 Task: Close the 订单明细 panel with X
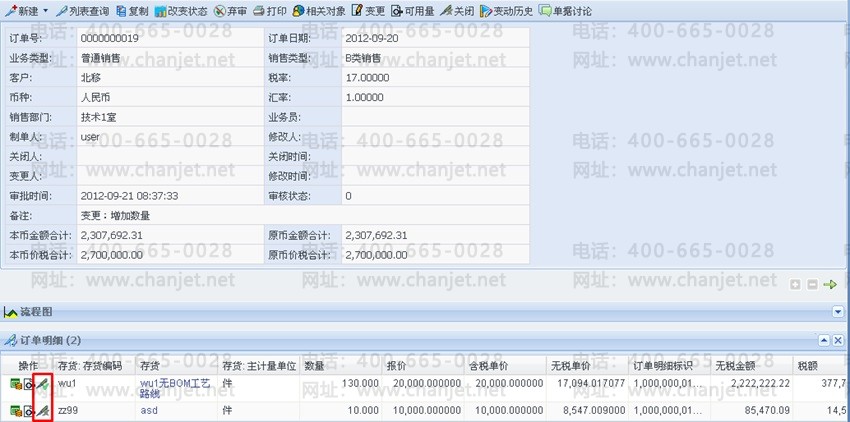pyautogui.click(x=838, y=340)
